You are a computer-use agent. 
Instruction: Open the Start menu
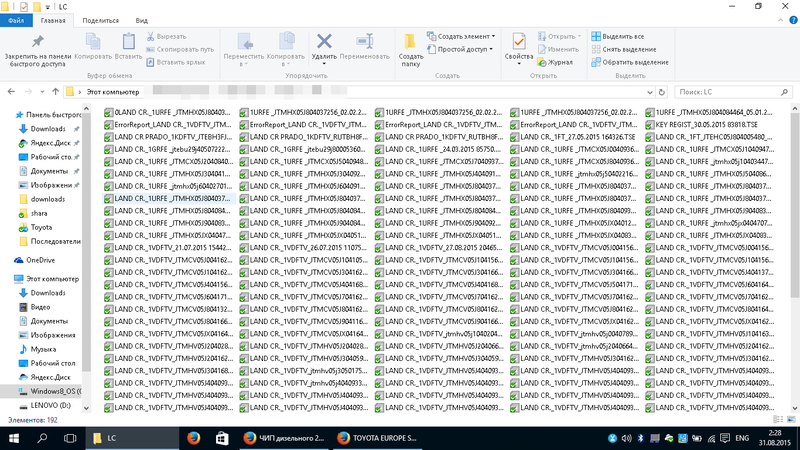coord(14,438)
